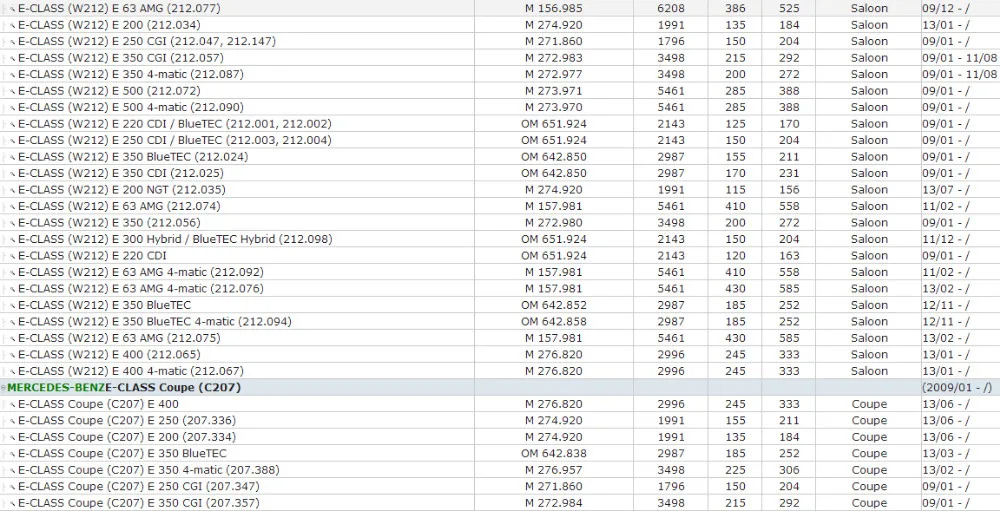Select Coupe E 250 CGI (207.347) row

[138, 487]
